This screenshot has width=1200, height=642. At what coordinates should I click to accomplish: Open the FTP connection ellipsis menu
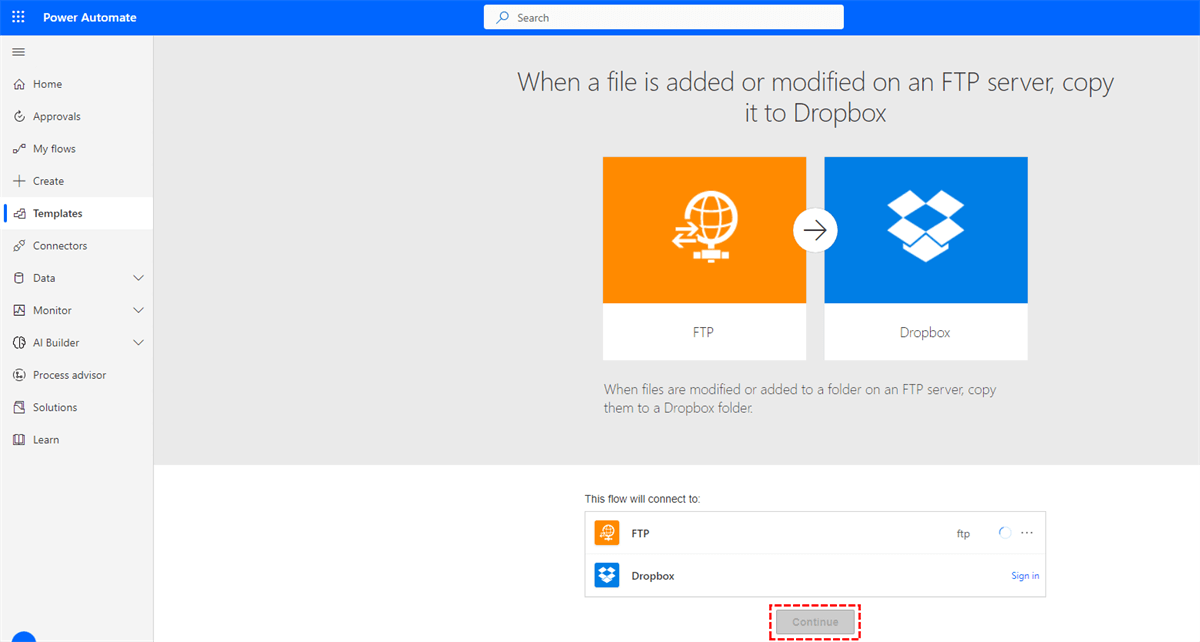pyautogui.click(x=1027, y=533)
